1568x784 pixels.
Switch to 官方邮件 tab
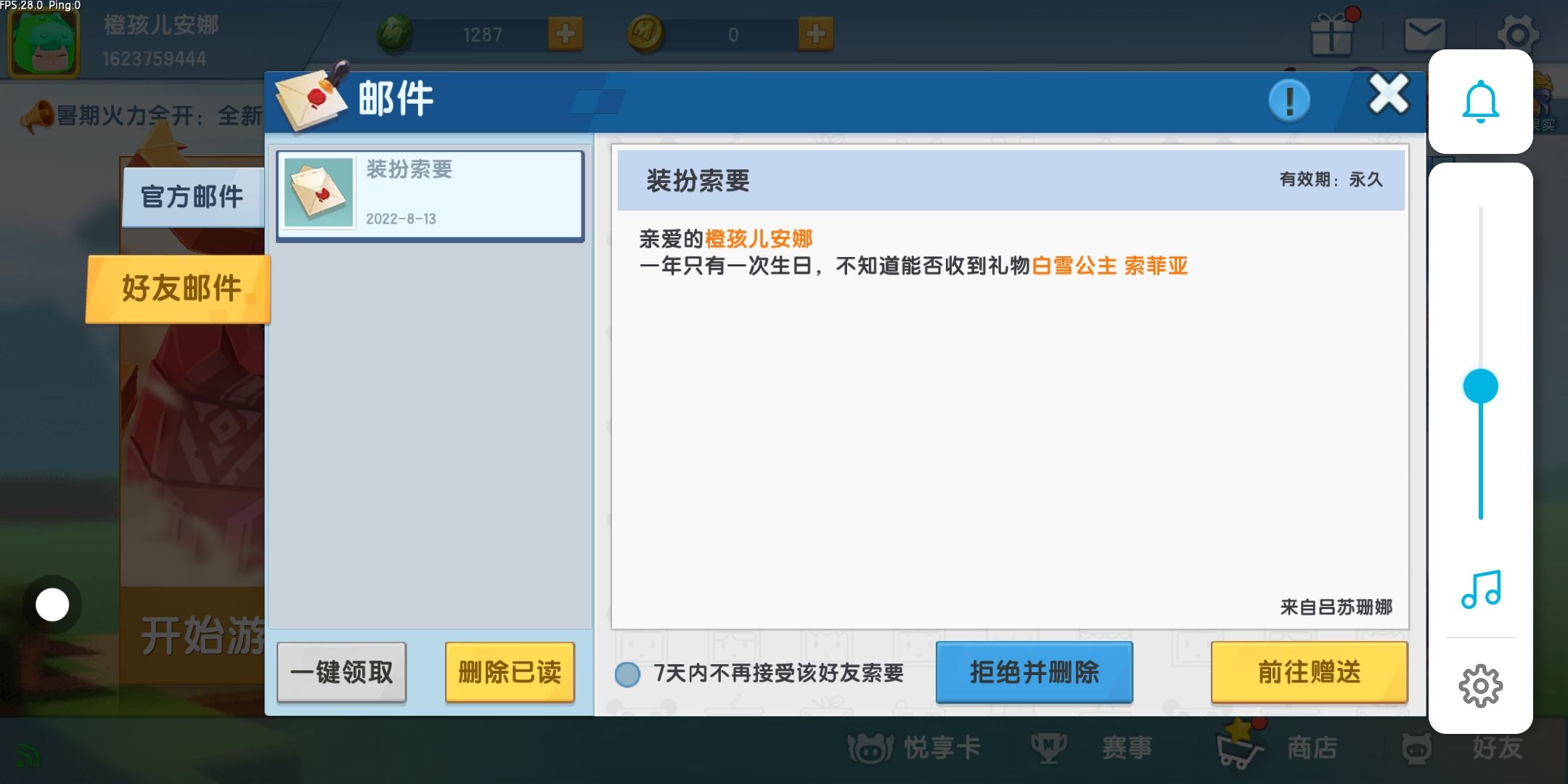coord(192,197)
